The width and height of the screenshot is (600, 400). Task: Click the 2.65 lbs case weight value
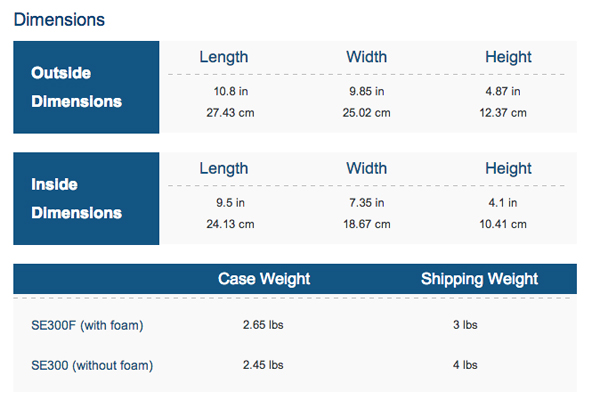tap(263, 325)
